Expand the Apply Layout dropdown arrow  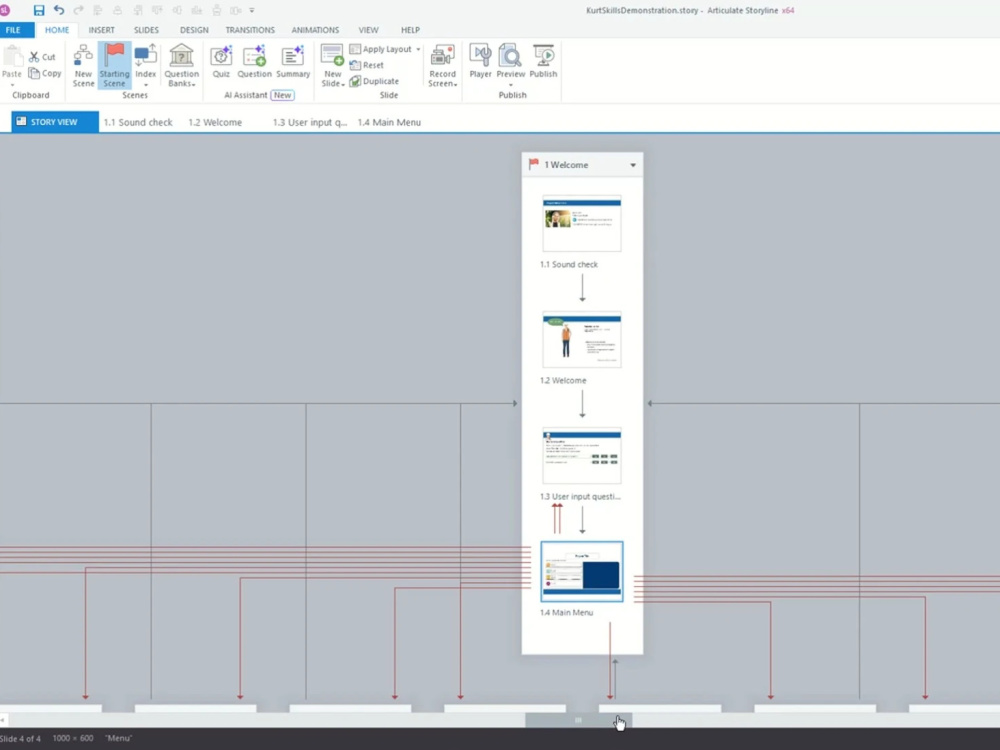point(418,49)
